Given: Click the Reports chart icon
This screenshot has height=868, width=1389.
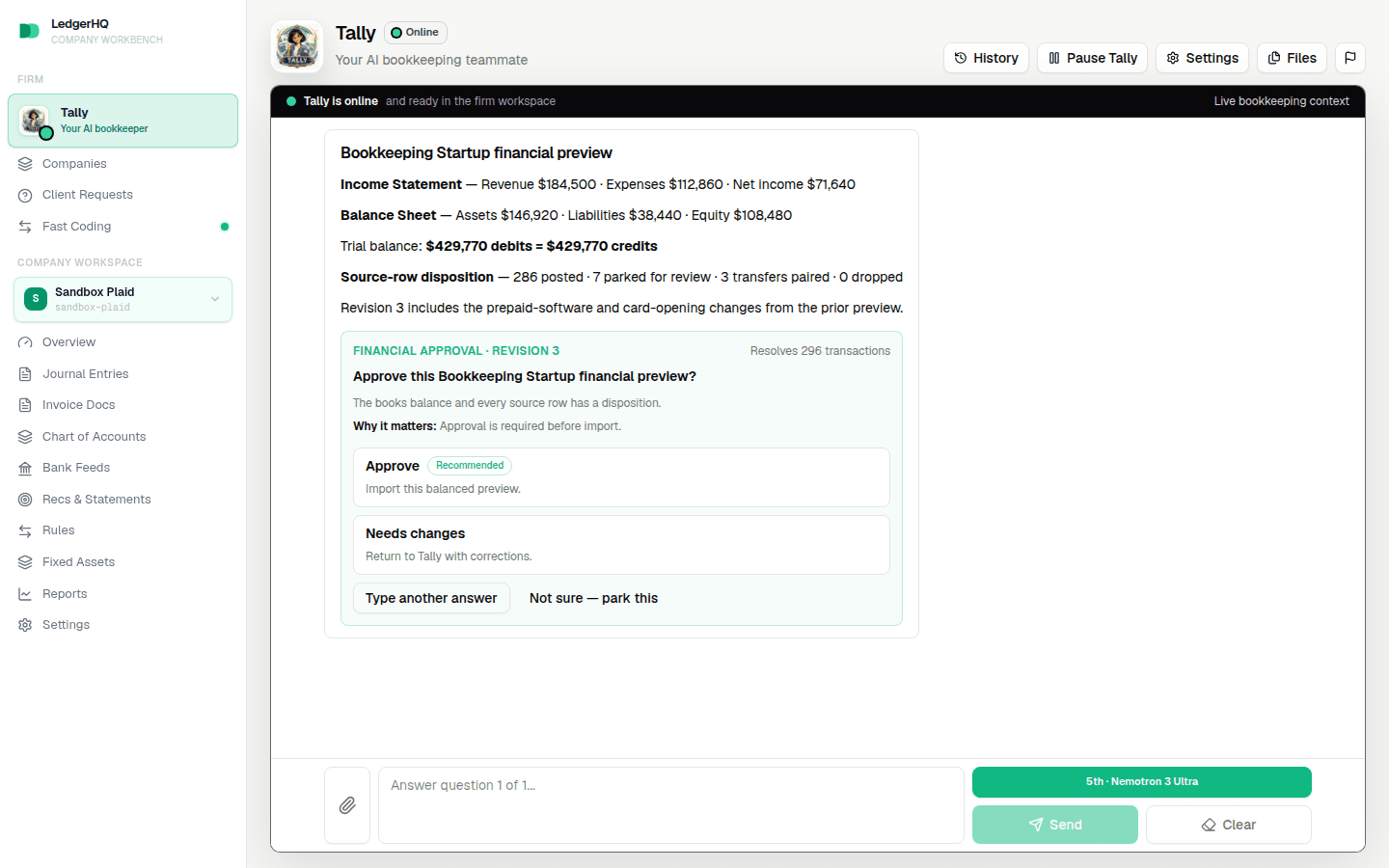Looking at the screenshot, I should pyautogui.click(x=25, y=594).
